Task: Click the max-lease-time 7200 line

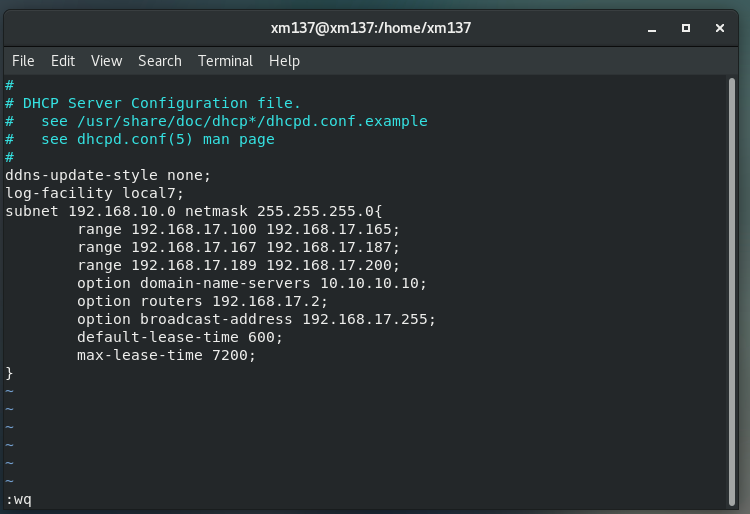Action: click(166, 355)
